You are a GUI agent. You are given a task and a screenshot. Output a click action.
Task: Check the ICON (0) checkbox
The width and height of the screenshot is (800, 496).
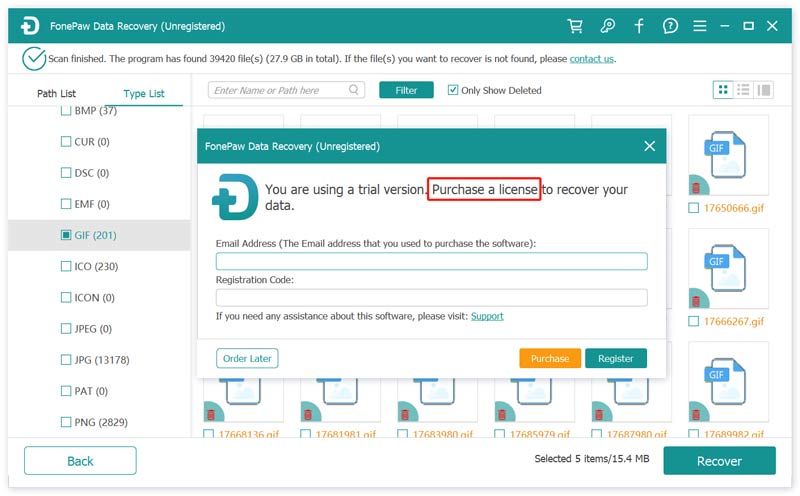(x=66, y=297)
